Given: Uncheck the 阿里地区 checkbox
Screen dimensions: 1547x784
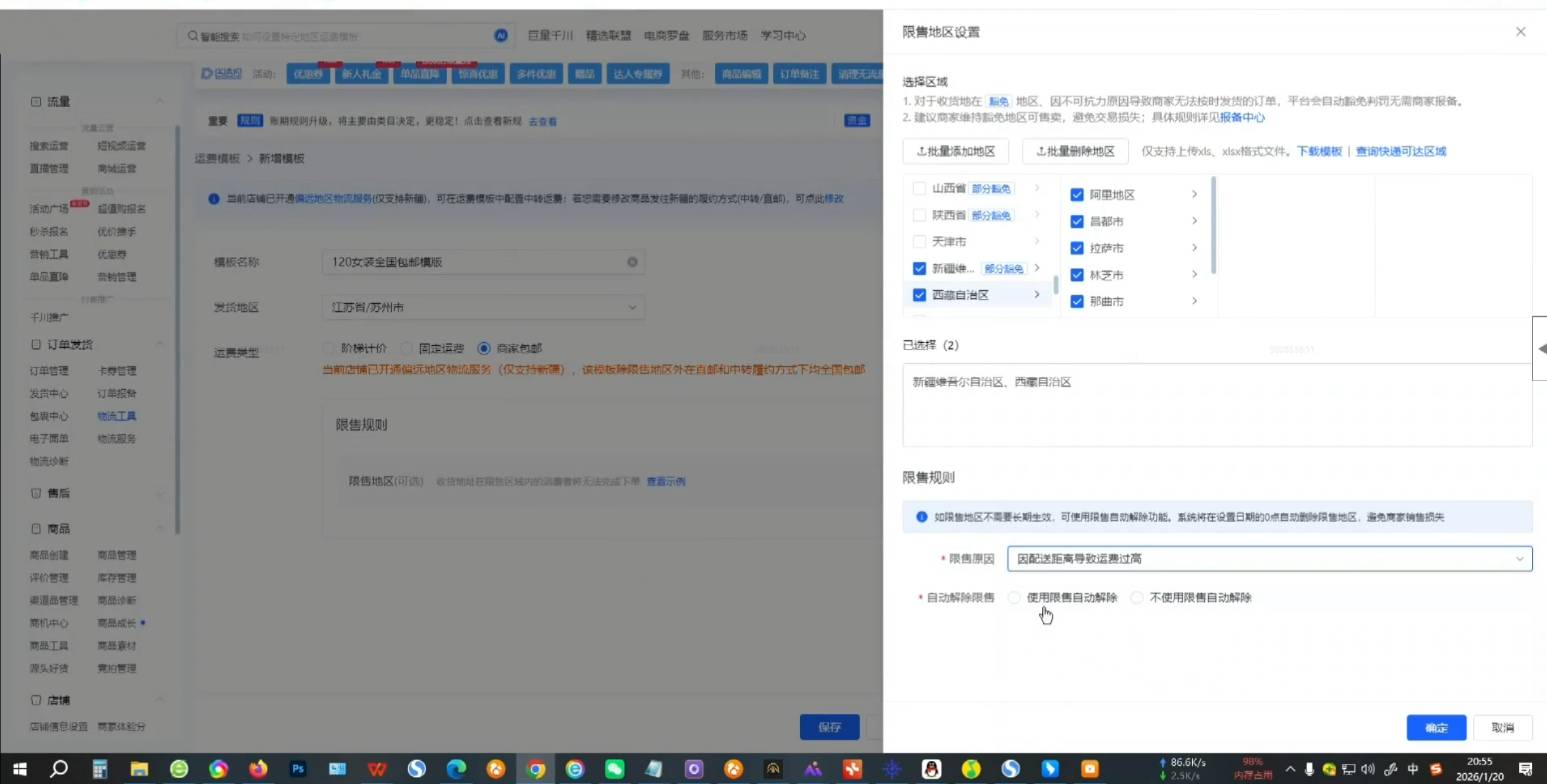Looking at the screenshot, I should 1077,195.
